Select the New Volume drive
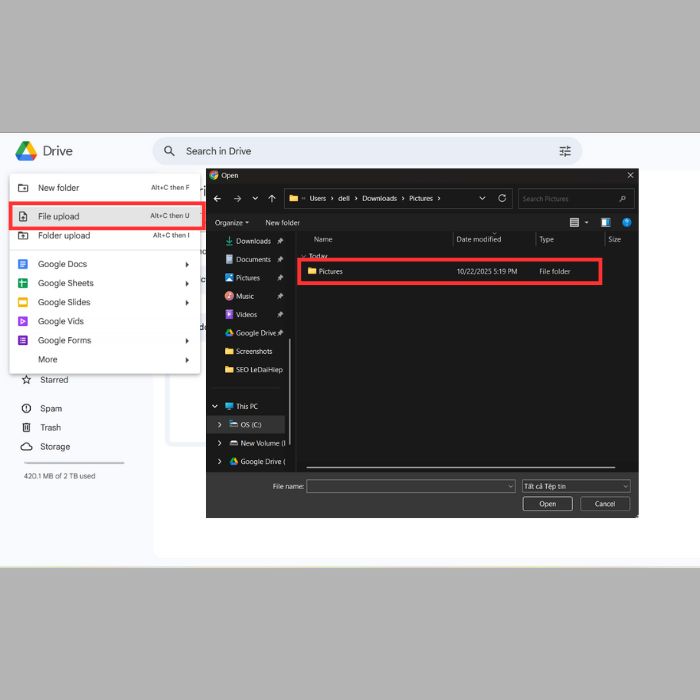Screen dimensions: 700x700 pos(259,443)
